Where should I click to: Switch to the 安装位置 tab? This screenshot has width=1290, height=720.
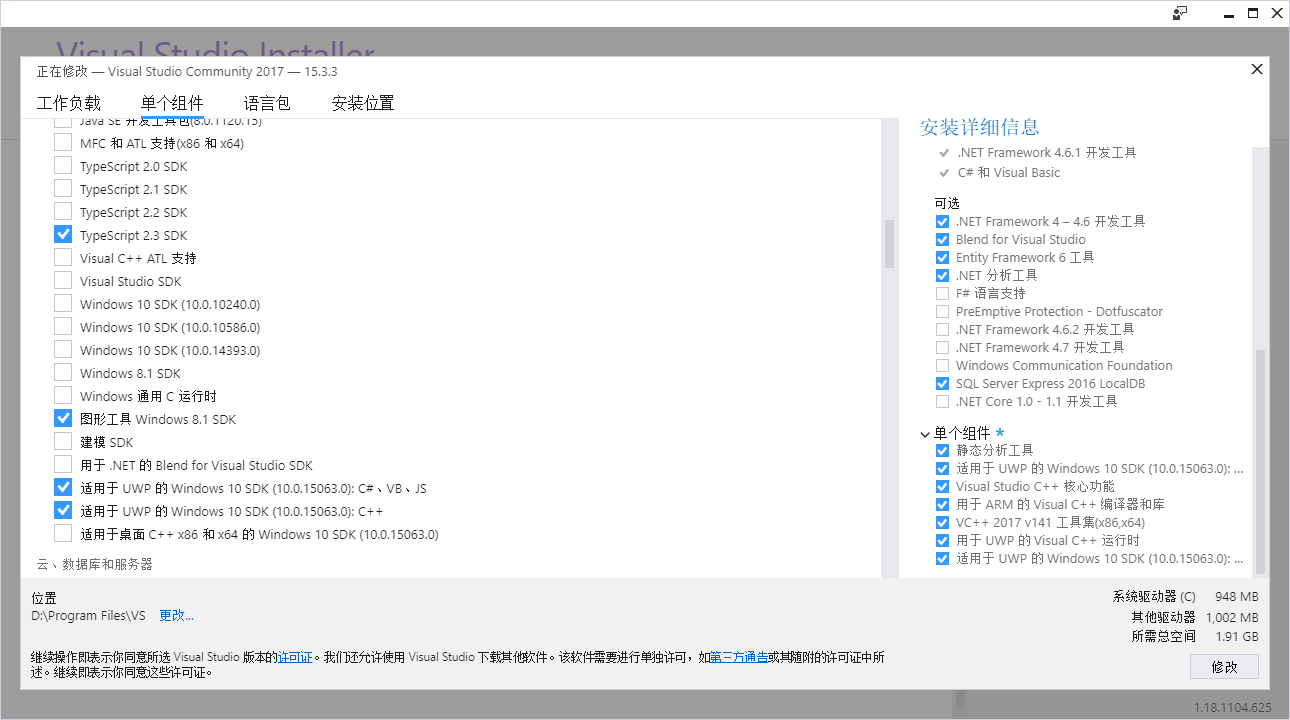tap(362, 102)
